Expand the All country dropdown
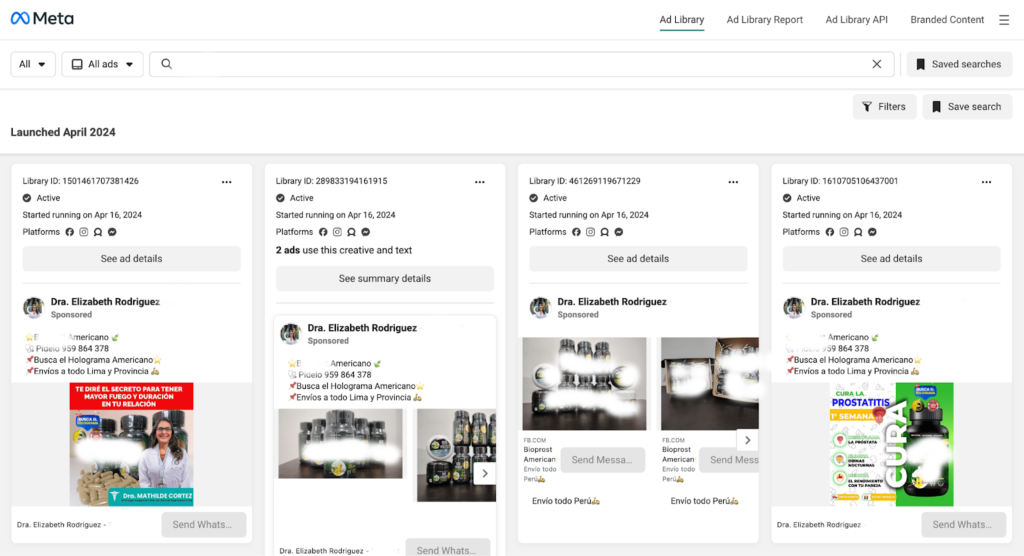Viewport: 1024px width, 556px height. 33,64
